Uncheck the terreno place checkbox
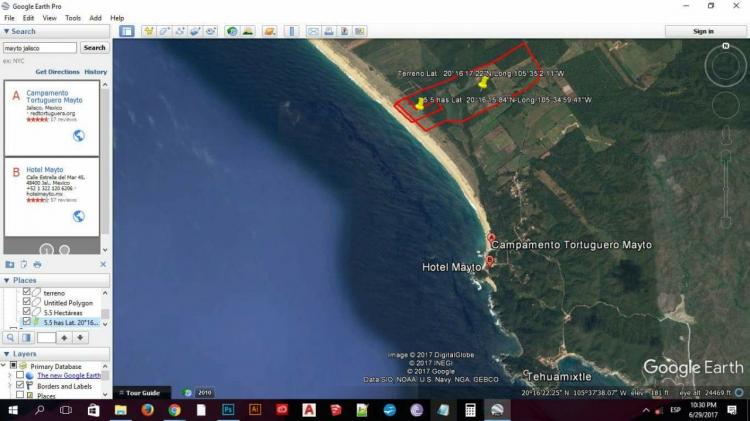This screenshot has width=750, height=421. point(27,292)
